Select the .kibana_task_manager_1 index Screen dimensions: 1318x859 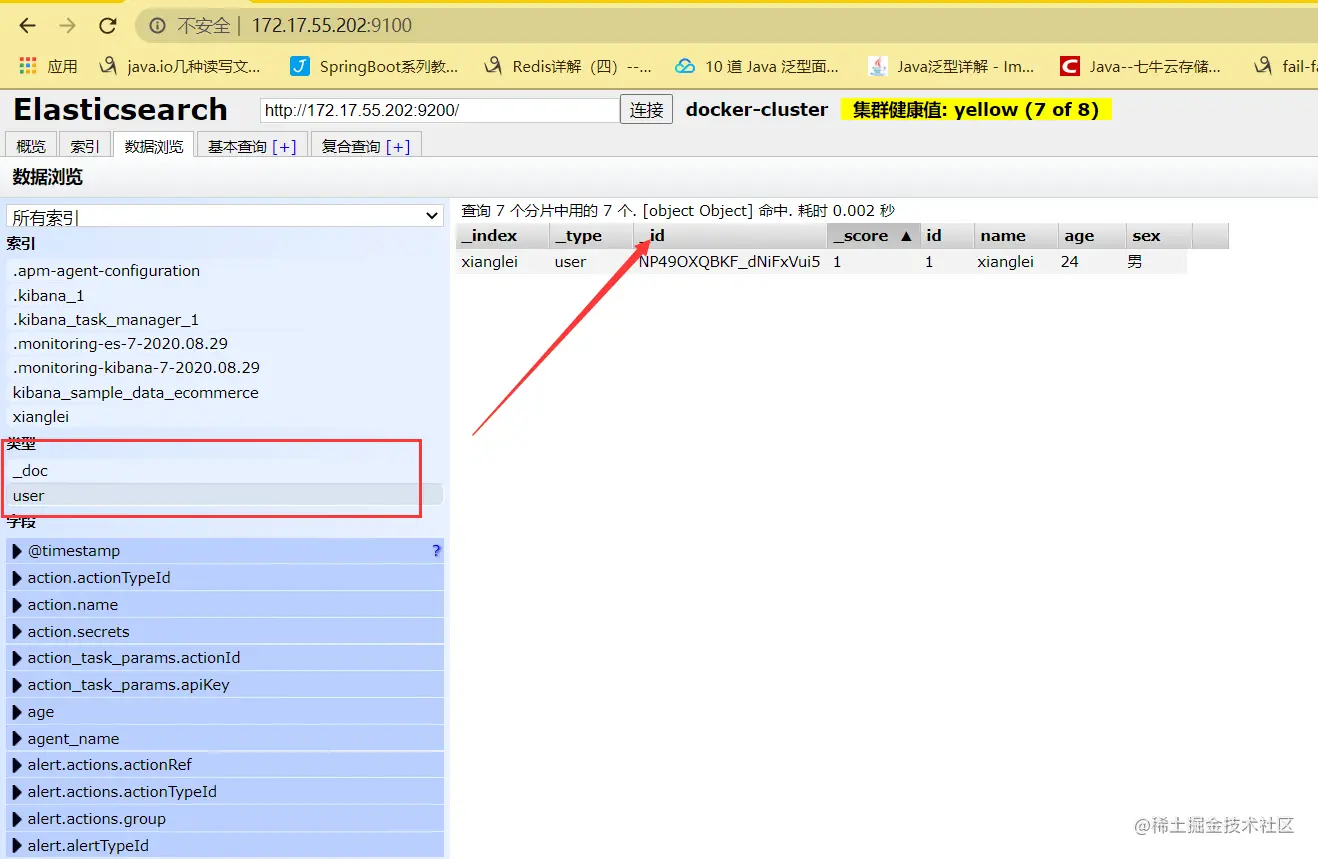(x=225, y=320)
